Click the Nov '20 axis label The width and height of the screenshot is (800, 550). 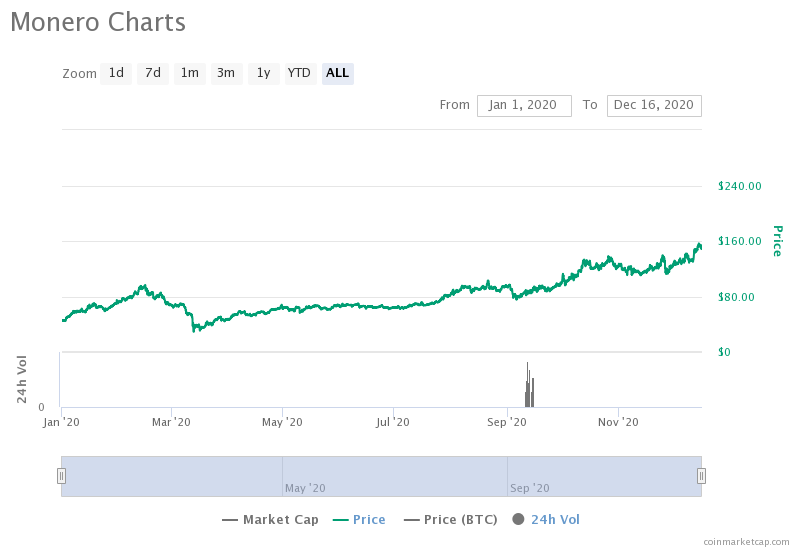point(618,422)
